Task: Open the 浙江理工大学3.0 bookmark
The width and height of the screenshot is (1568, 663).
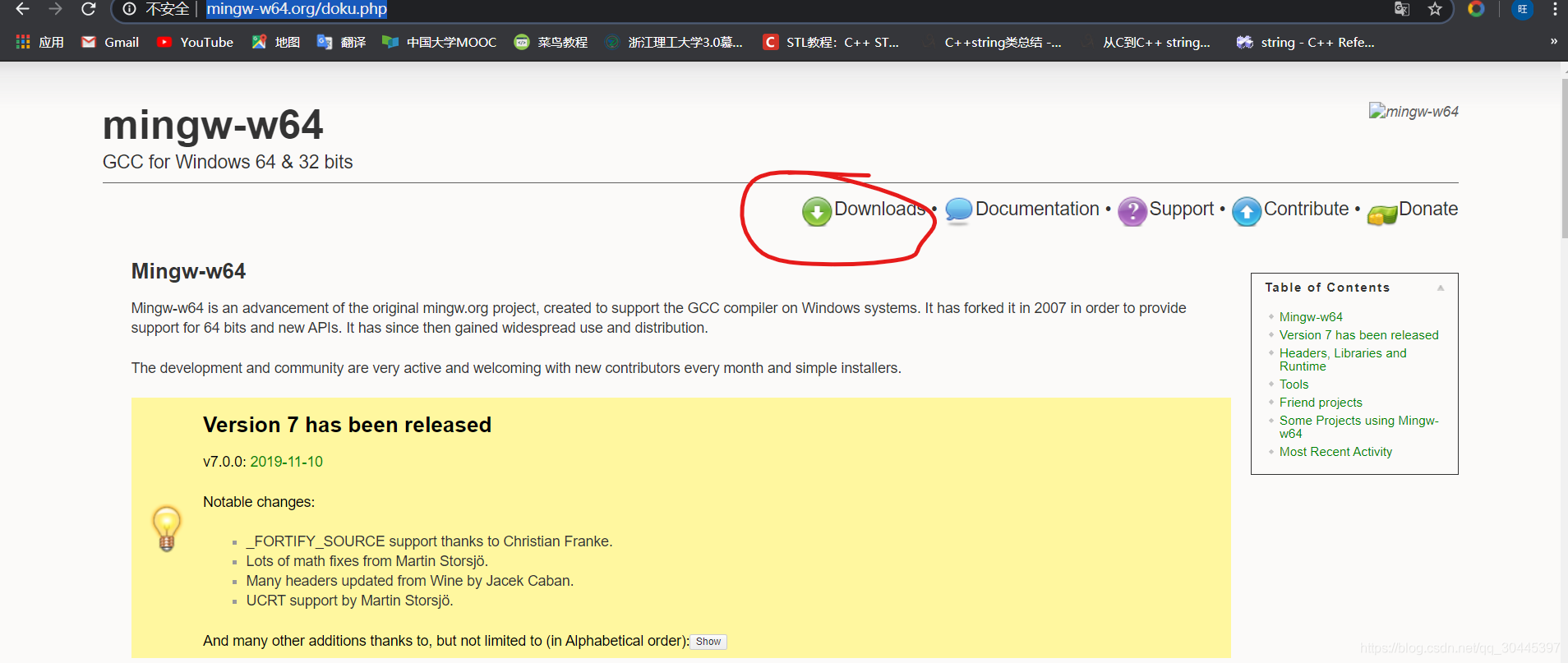Action: (x=674, y=42)
